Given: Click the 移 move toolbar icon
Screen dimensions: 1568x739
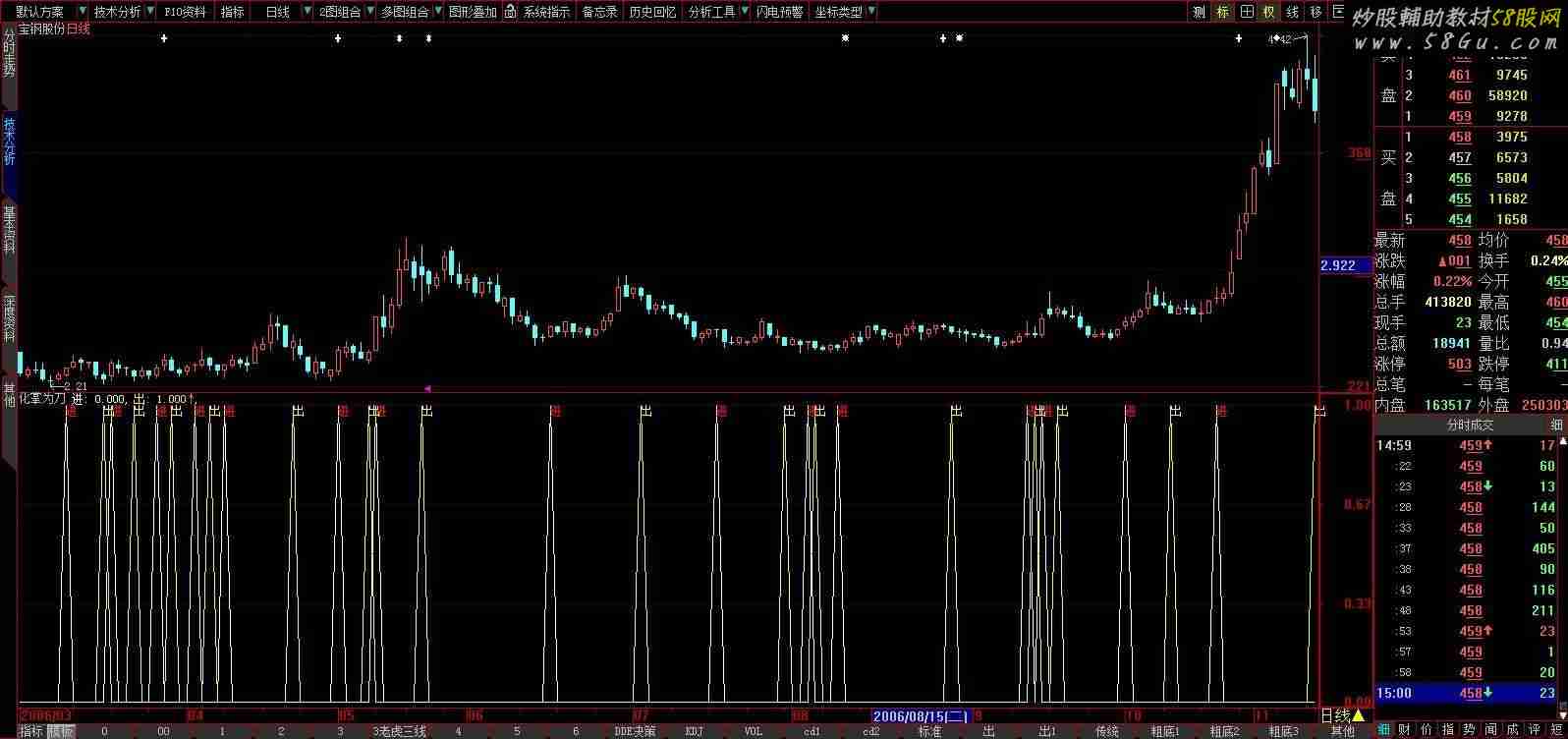Looking at the screenshot, I should [x=1316, y=12].
